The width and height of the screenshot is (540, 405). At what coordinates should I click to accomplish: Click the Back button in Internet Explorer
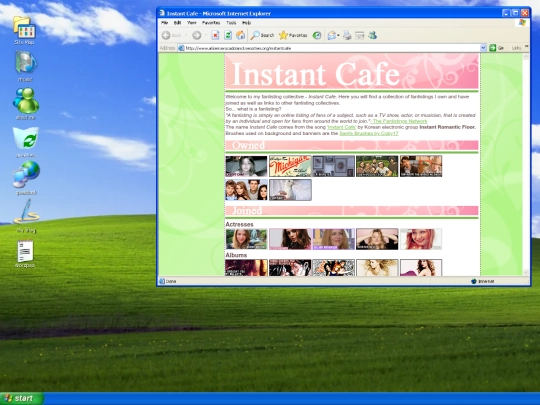point(172,35)
